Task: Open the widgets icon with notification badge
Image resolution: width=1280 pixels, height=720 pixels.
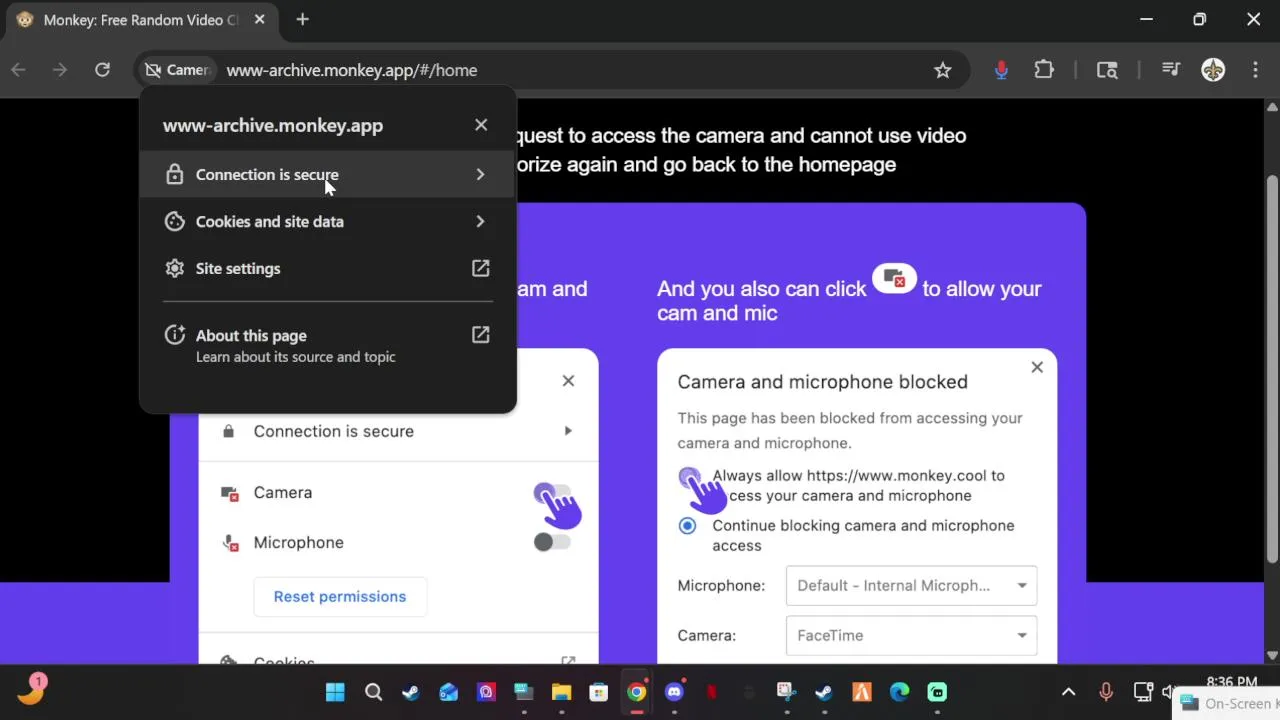Action: (31, 689)
